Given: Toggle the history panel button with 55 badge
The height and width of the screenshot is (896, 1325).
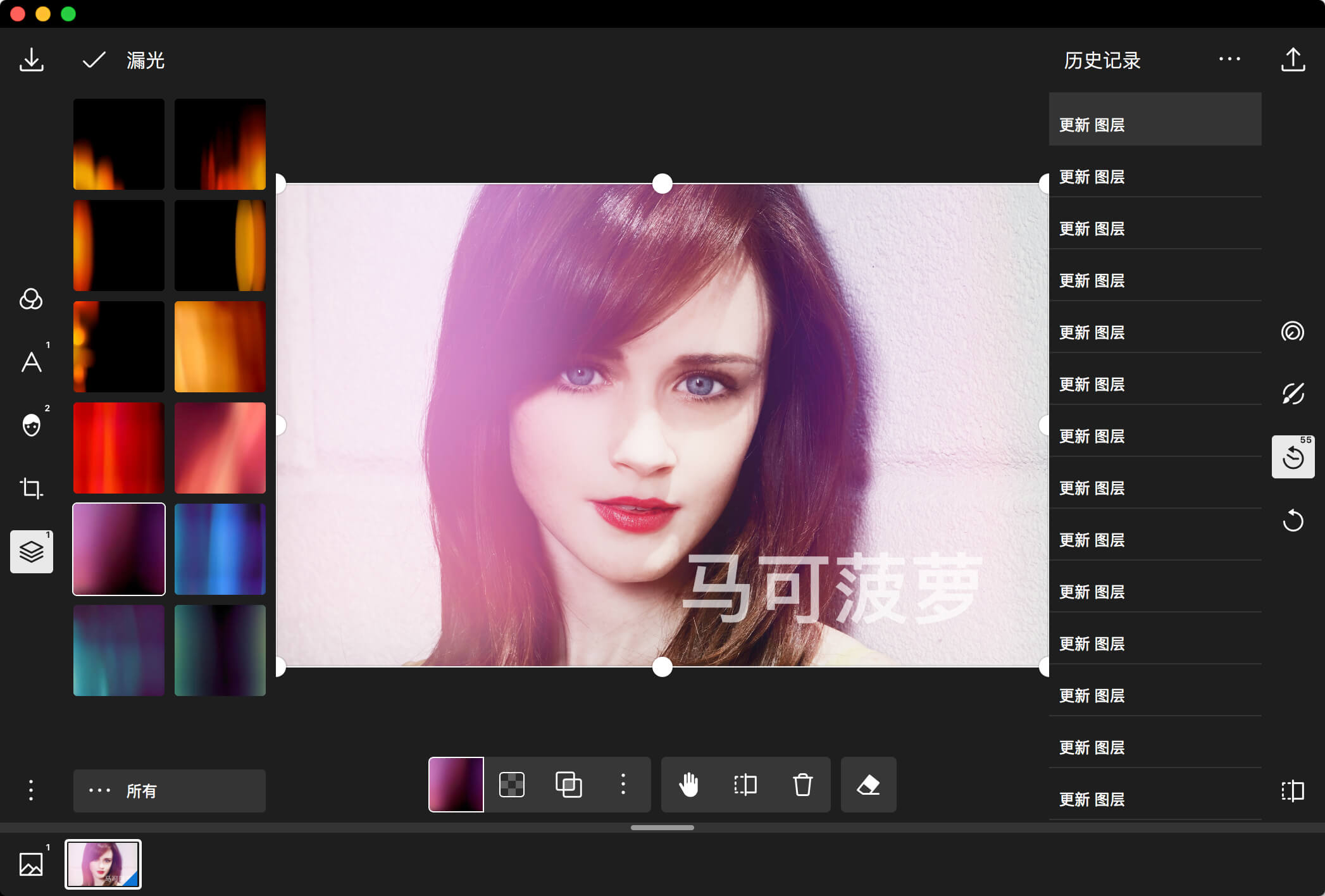Looking at the screenshot, I should (x=1293, y=456).
